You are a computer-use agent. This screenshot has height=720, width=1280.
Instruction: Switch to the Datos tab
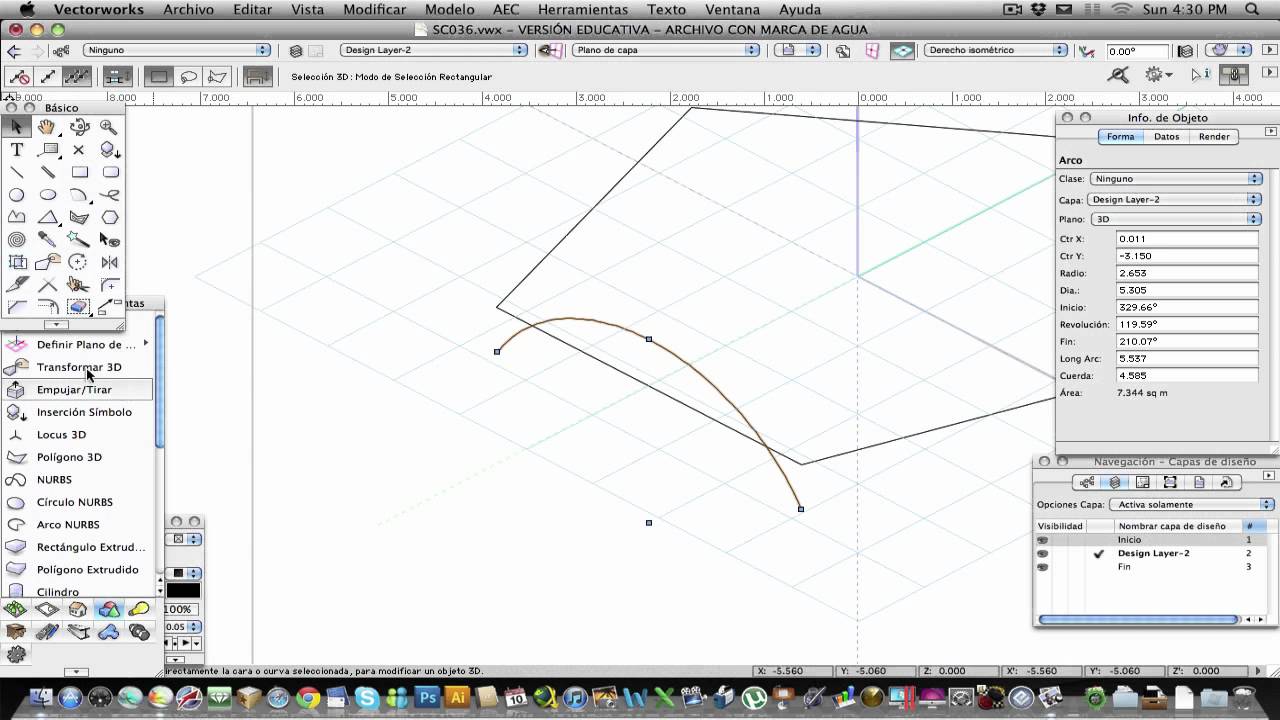tap(1166, 137)
